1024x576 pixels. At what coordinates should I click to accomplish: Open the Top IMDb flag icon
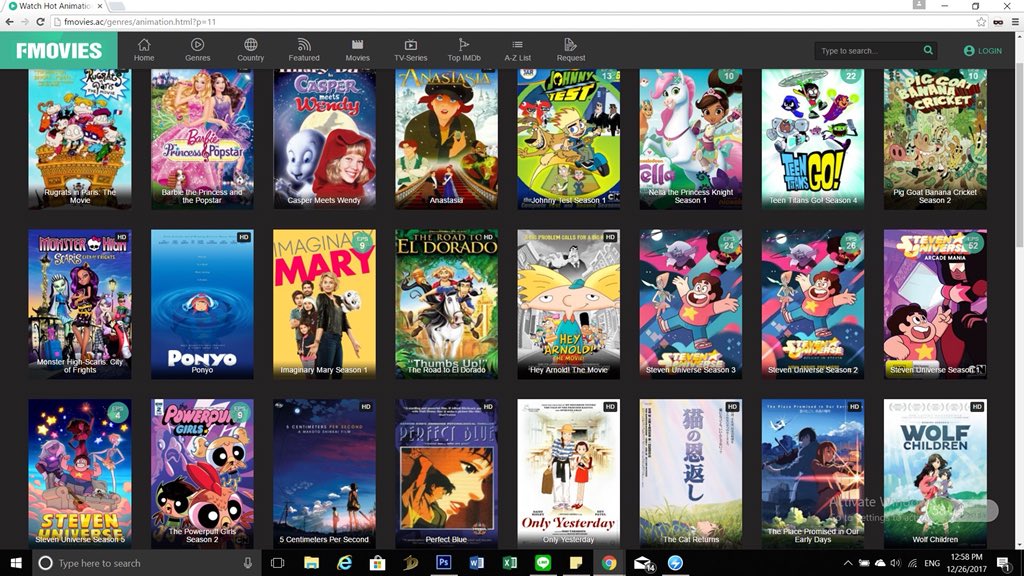tap(464, 44)
